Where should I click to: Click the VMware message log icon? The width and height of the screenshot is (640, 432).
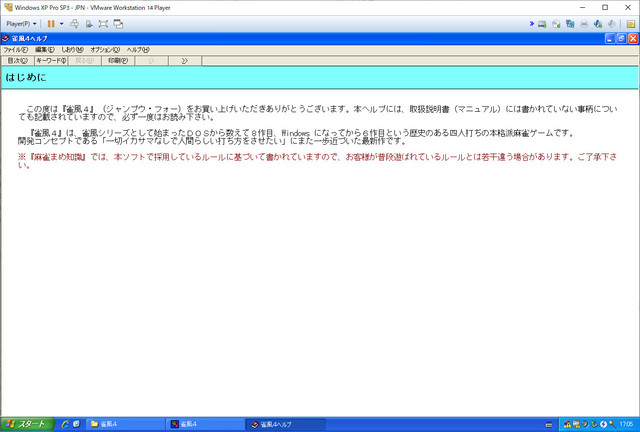[x=631, y=24]
